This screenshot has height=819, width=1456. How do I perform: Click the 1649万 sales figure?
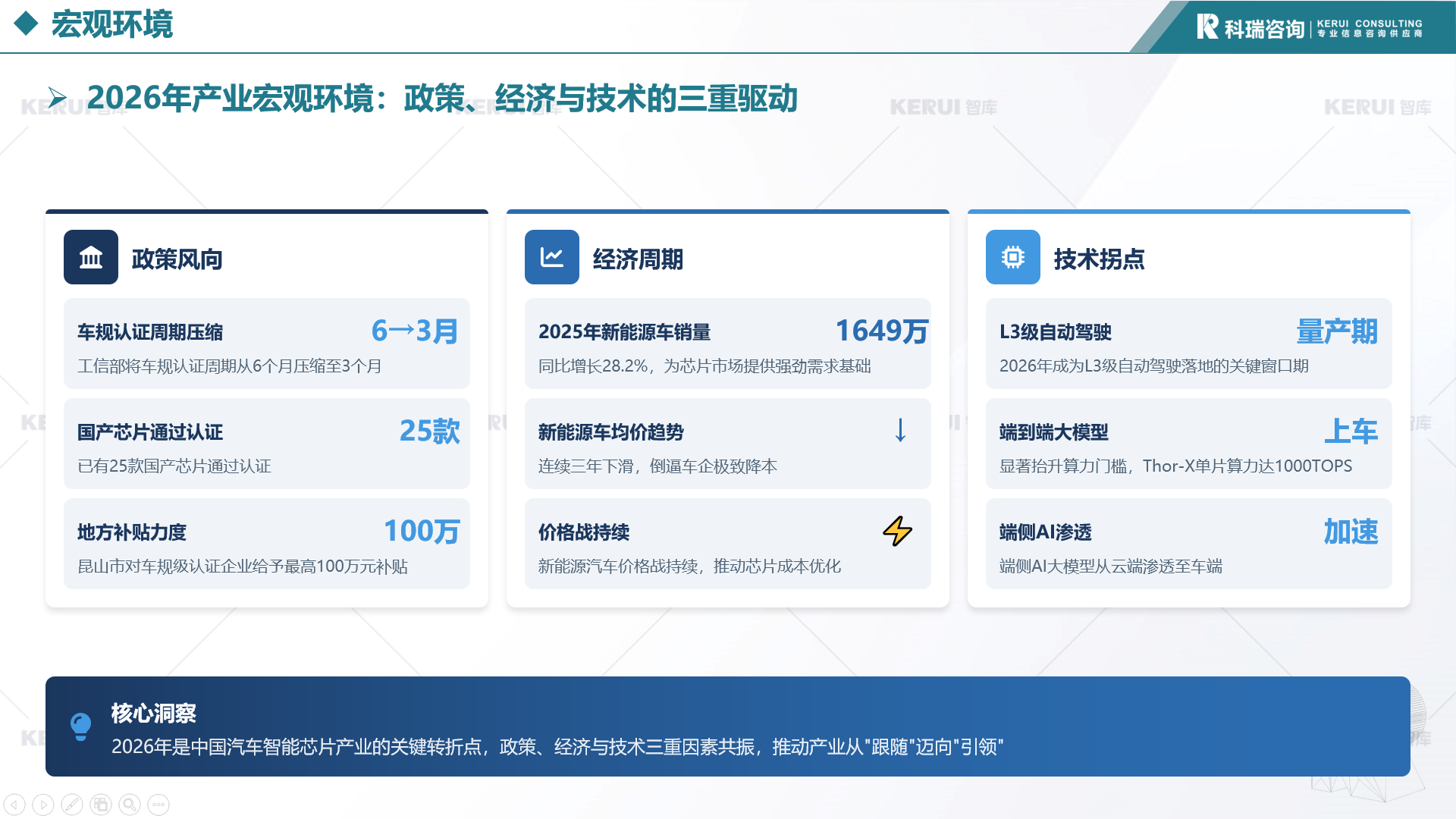(881, 331)
